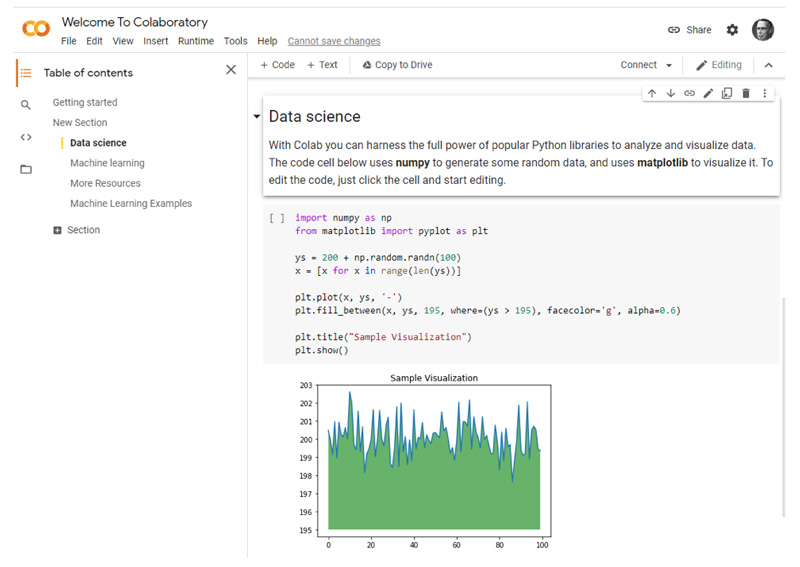Open the code snippets sidebar icon

pos(26,137)
